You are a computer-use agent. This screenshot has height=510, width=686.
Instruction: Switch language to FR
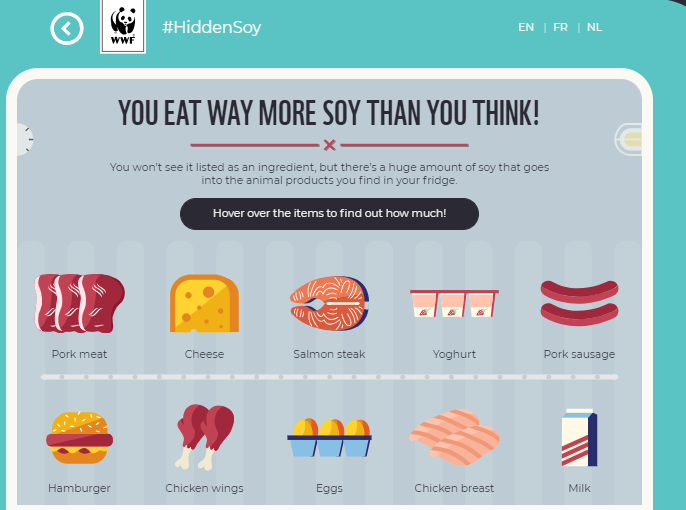[x=560, y=27]
